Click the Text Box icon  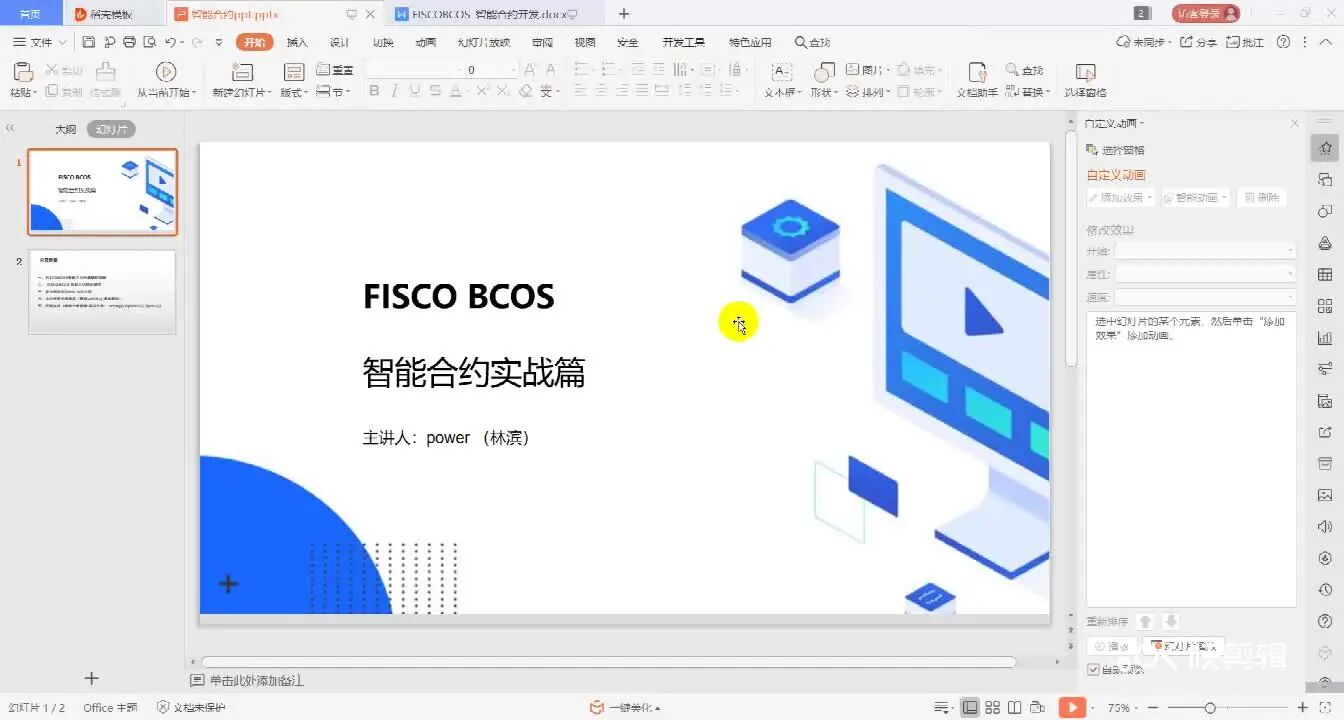point(782,71)
